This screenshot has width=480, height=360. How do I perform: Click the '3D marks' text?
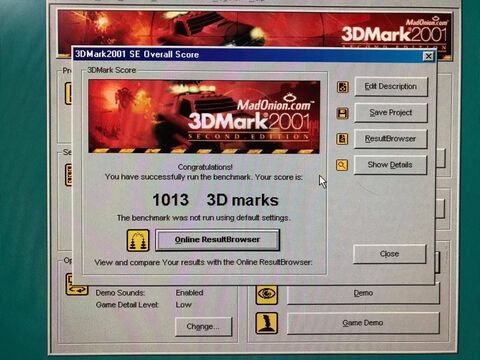pos(242,200)
